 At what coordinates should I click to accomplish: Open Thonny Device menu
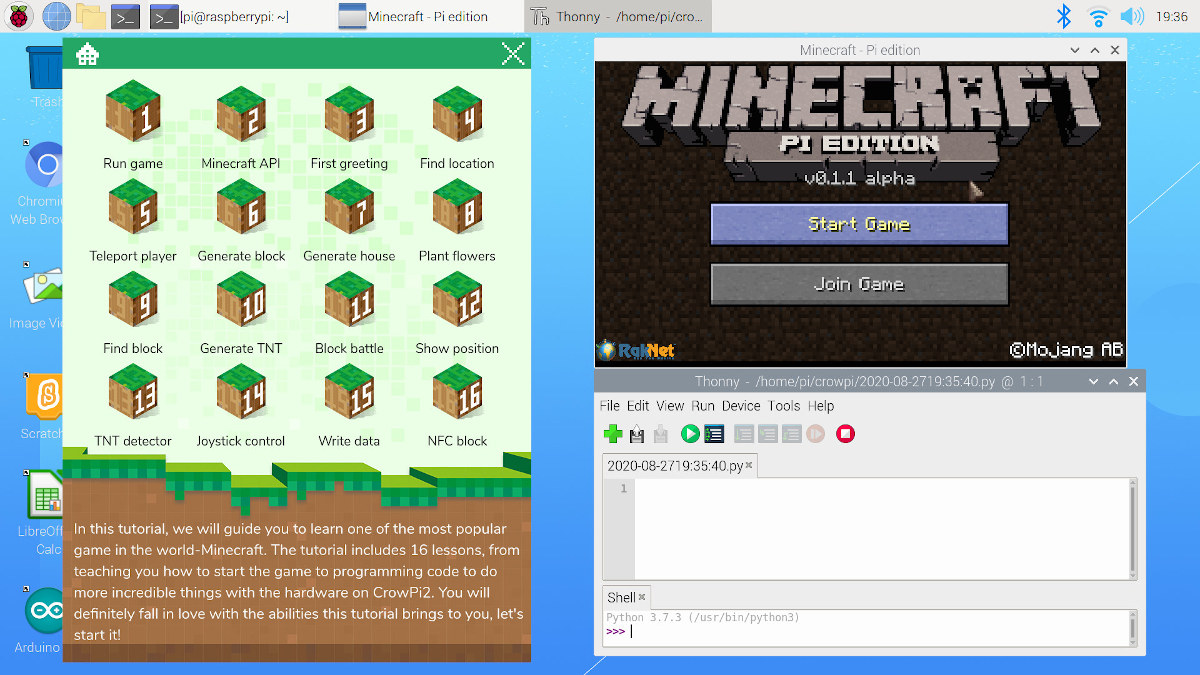(741, 406)
